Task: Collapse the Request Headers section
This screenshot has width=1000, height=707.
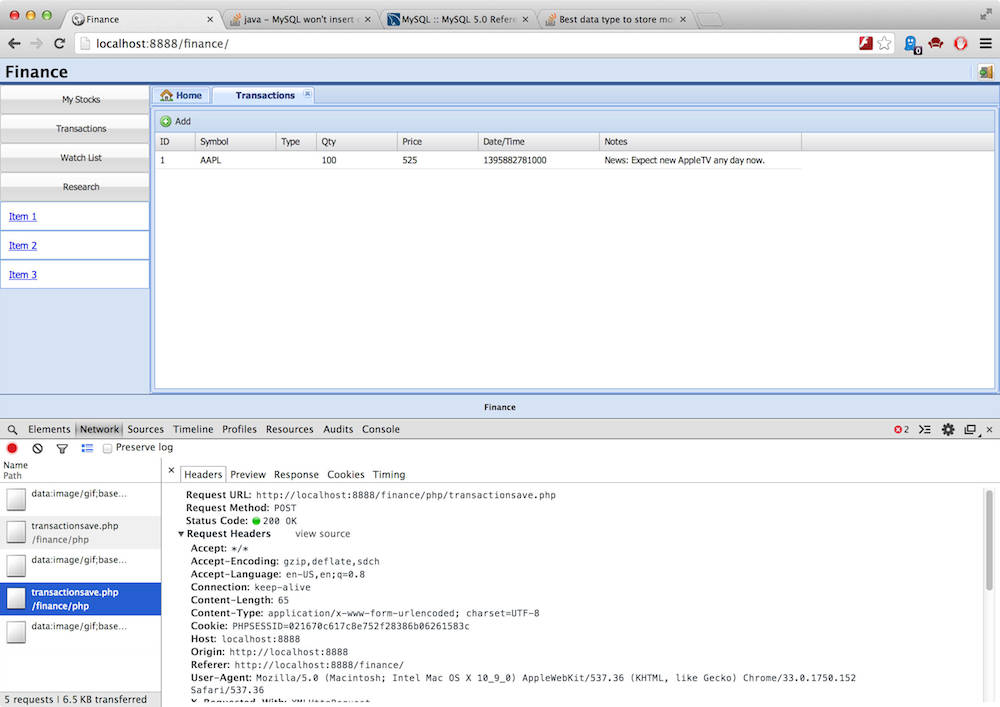Action: pyautogui.click(x=181, y=533)
